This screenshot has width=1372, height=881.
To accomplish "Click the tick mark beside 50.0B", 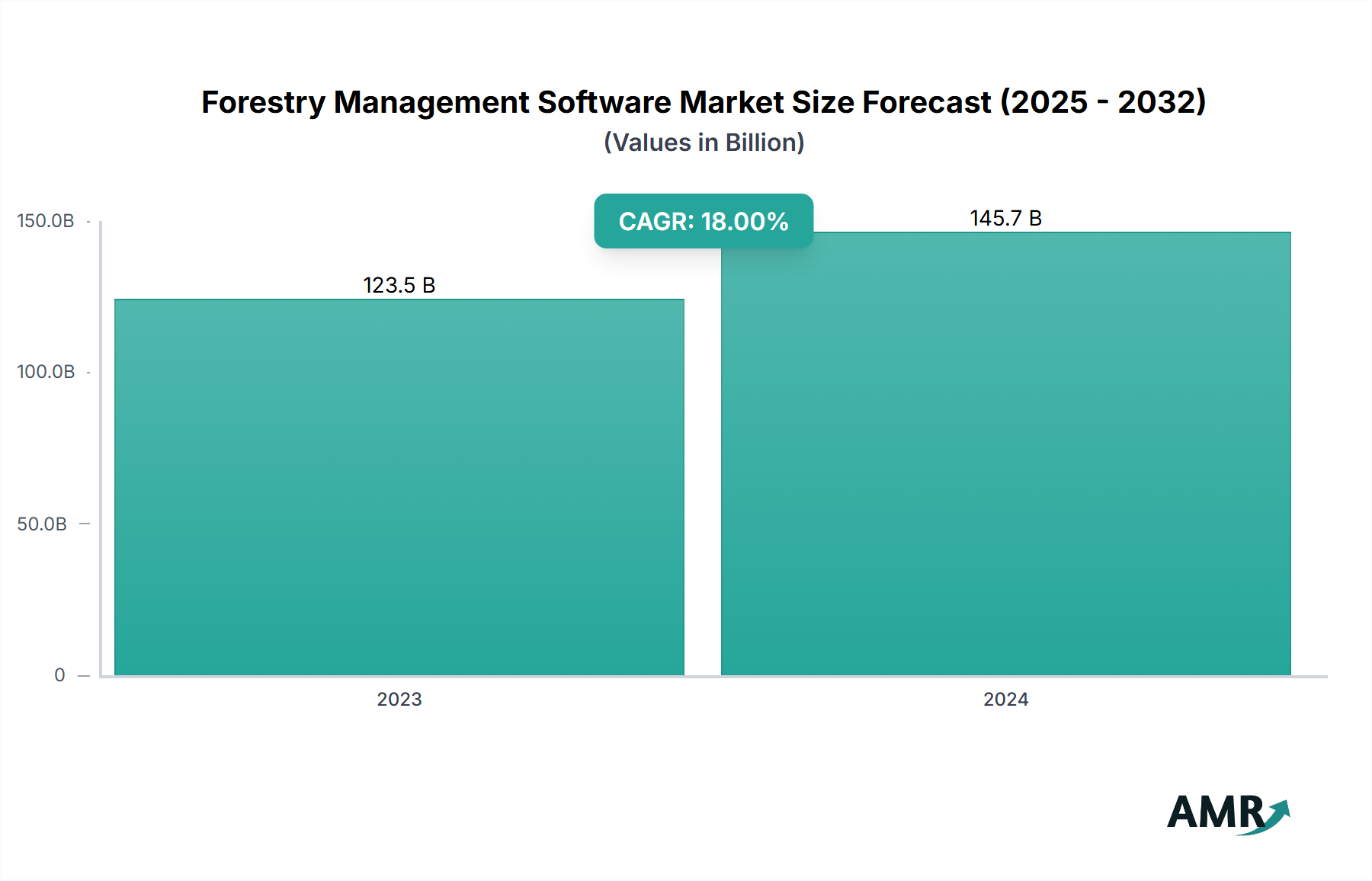I will point(85,524).
